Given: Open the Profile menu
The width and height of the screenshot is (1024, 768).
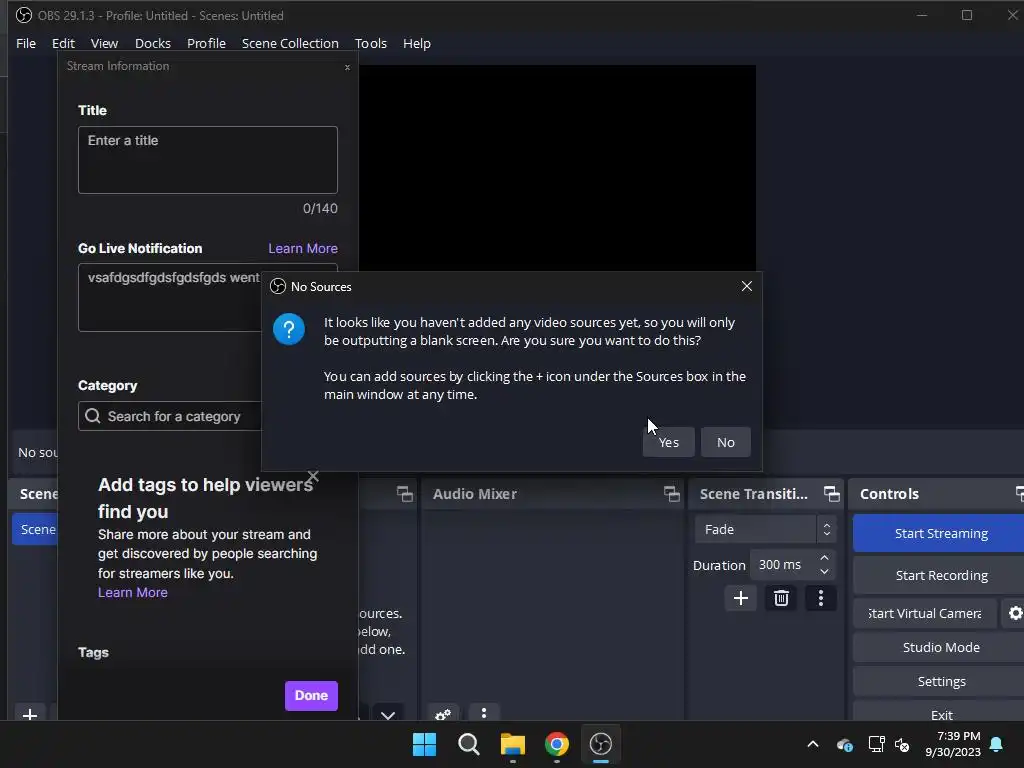Looking at the screenshot, I should pyautogui.click(x=206, y=43).
